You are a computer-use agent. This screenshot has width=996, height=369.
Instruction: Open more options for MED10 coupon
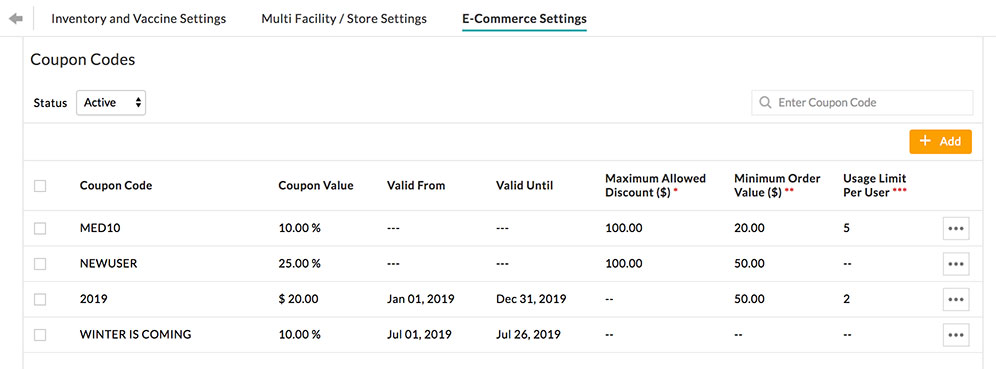pyautogui.click(x=956, y=228)
